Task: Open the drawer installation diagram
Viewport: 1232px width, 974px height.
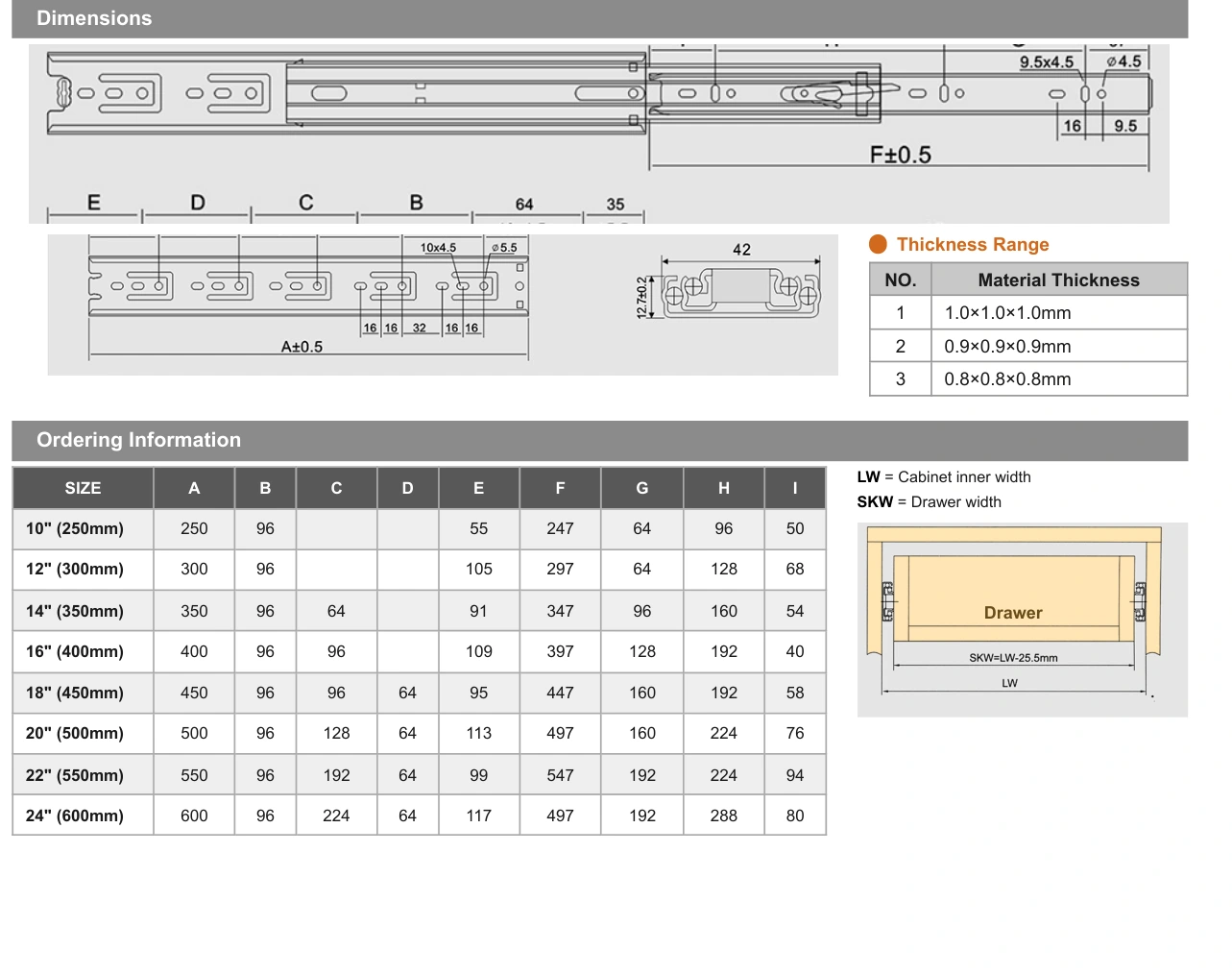Action: 1022,620
